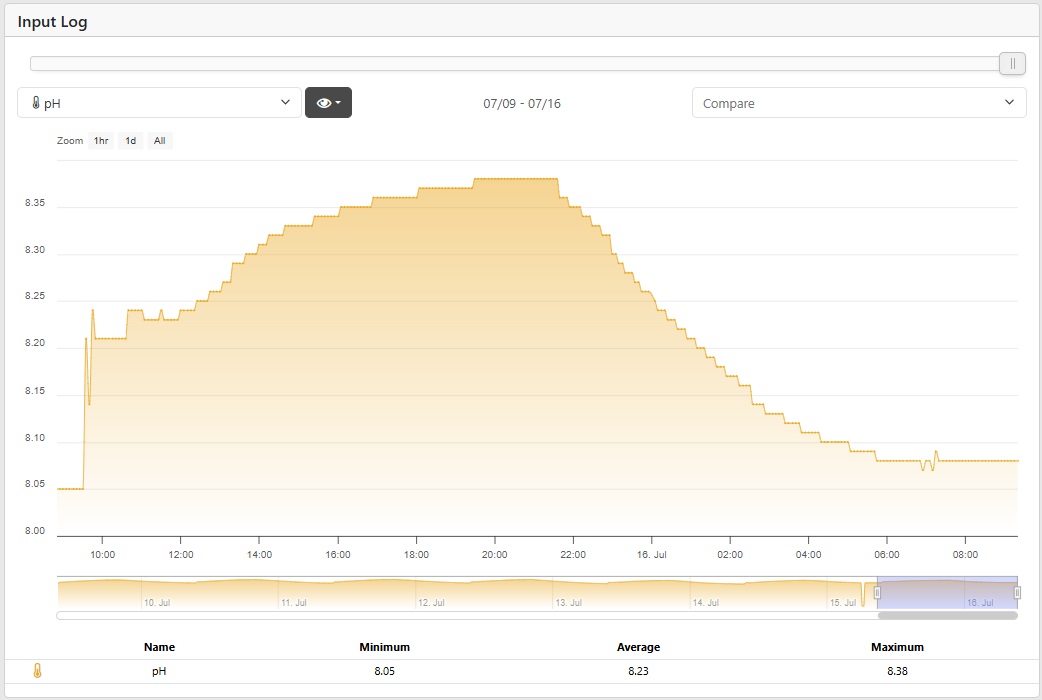The image size is (1042, 700).
Task: Click the navigator's left range handle
Action: [877, 592]
